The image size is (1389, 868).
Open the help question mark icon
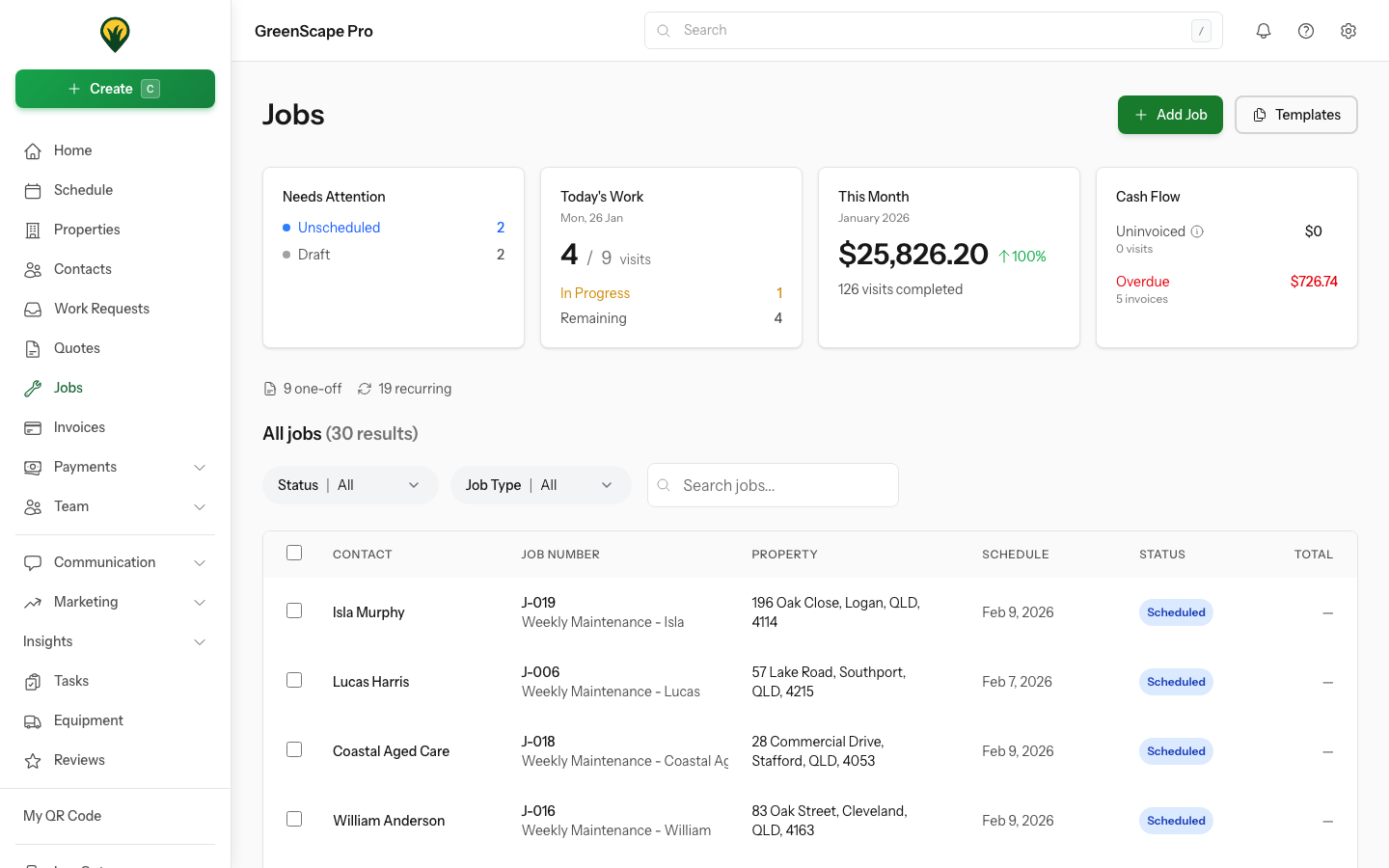(1306, 30)
